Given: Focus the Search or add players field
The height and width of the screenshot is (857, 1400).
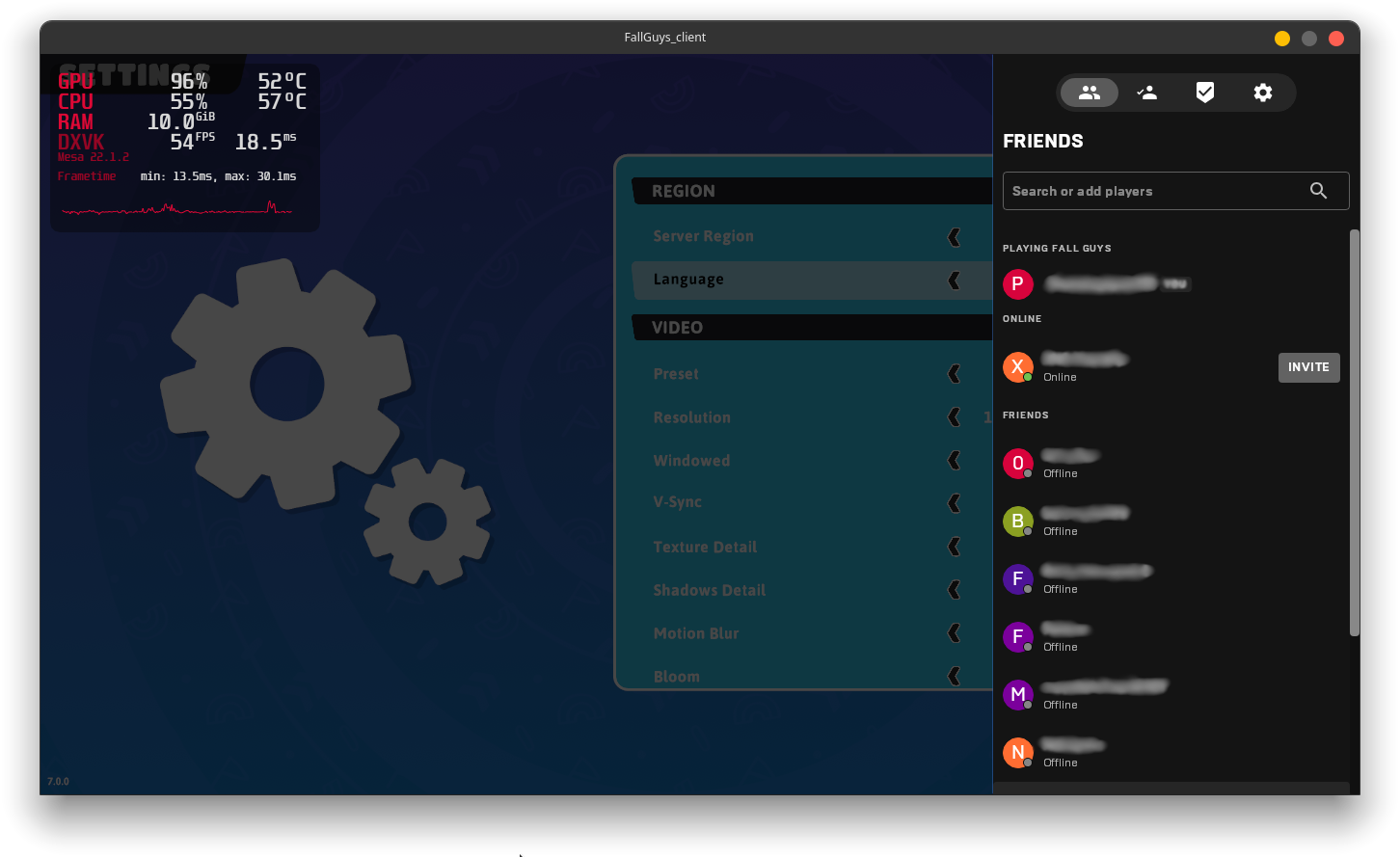Looking at the screenshot, I should [x=1175, y=191].
